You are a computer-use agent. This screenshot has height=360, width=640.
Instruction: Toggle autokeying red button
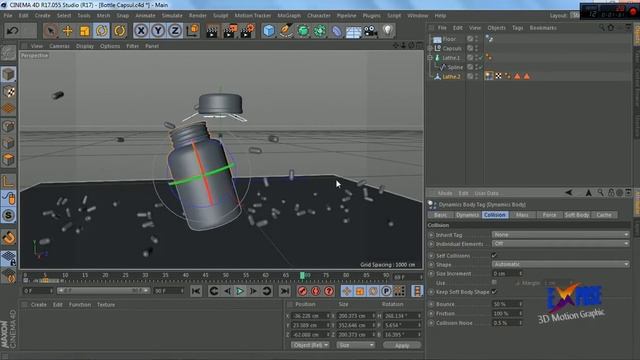(x=316, y=291)
